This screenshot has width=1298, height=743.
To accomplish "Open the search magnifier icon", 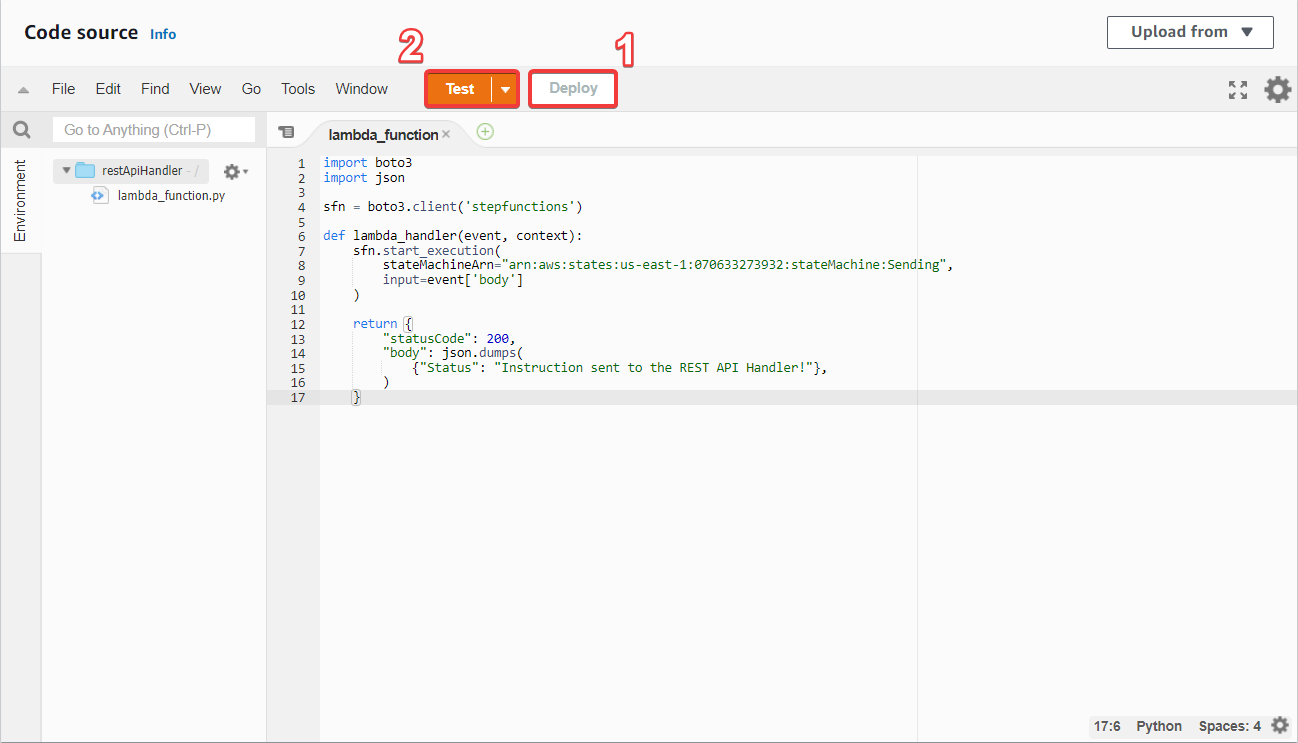I will coord(22,130).
